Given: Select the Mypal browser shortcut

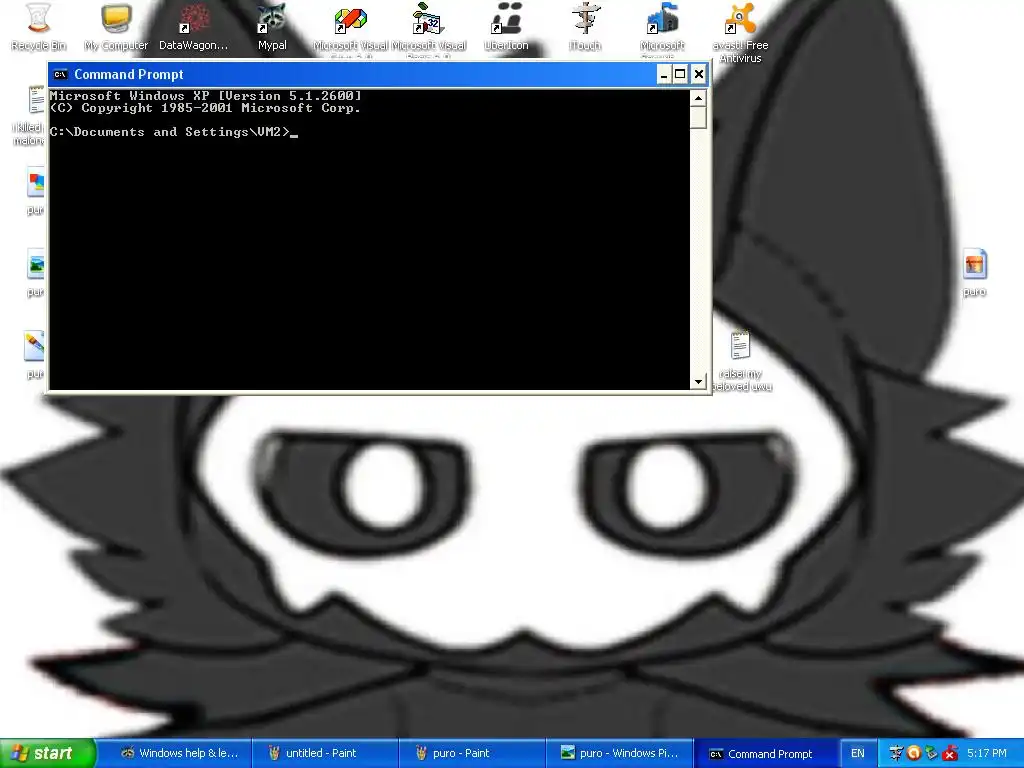Looking at the screenshot, I should [x=272, y=26].
